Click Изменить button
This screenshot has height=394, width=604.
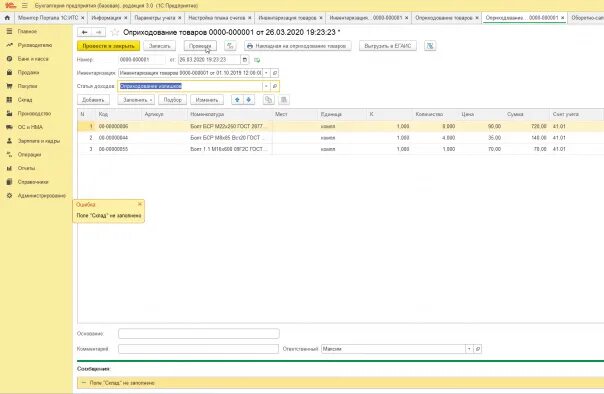[207, 100]
